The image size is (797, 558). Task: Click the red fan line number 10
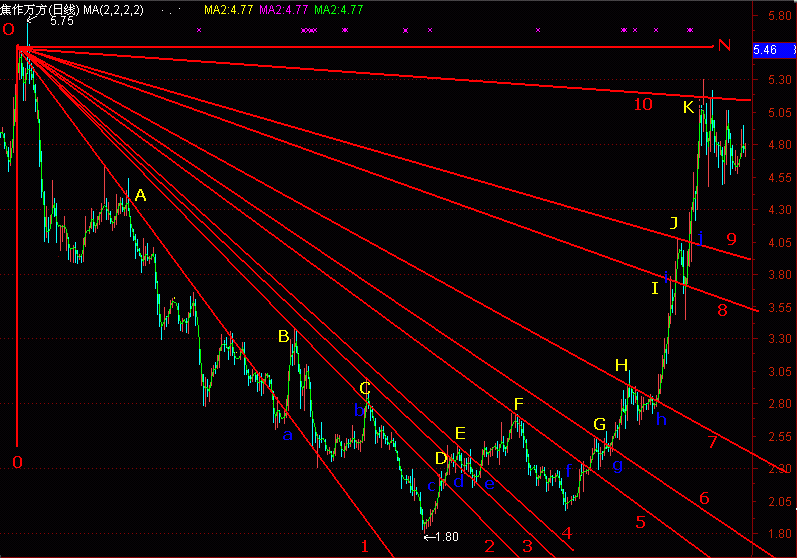643,104
